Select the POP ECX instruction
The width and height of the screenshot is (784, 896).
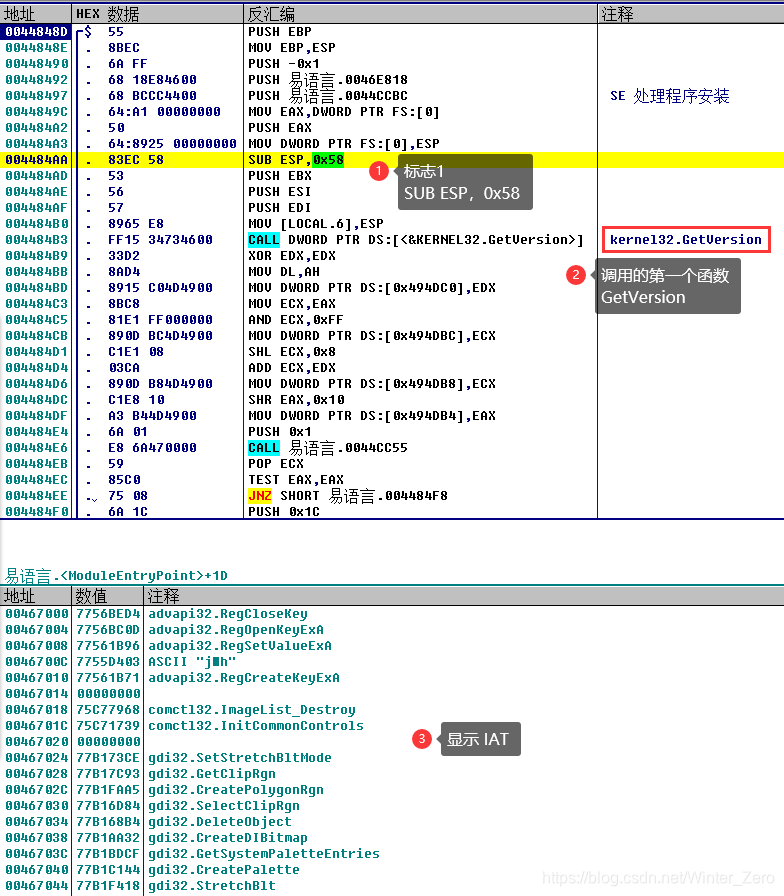[276, 464]
